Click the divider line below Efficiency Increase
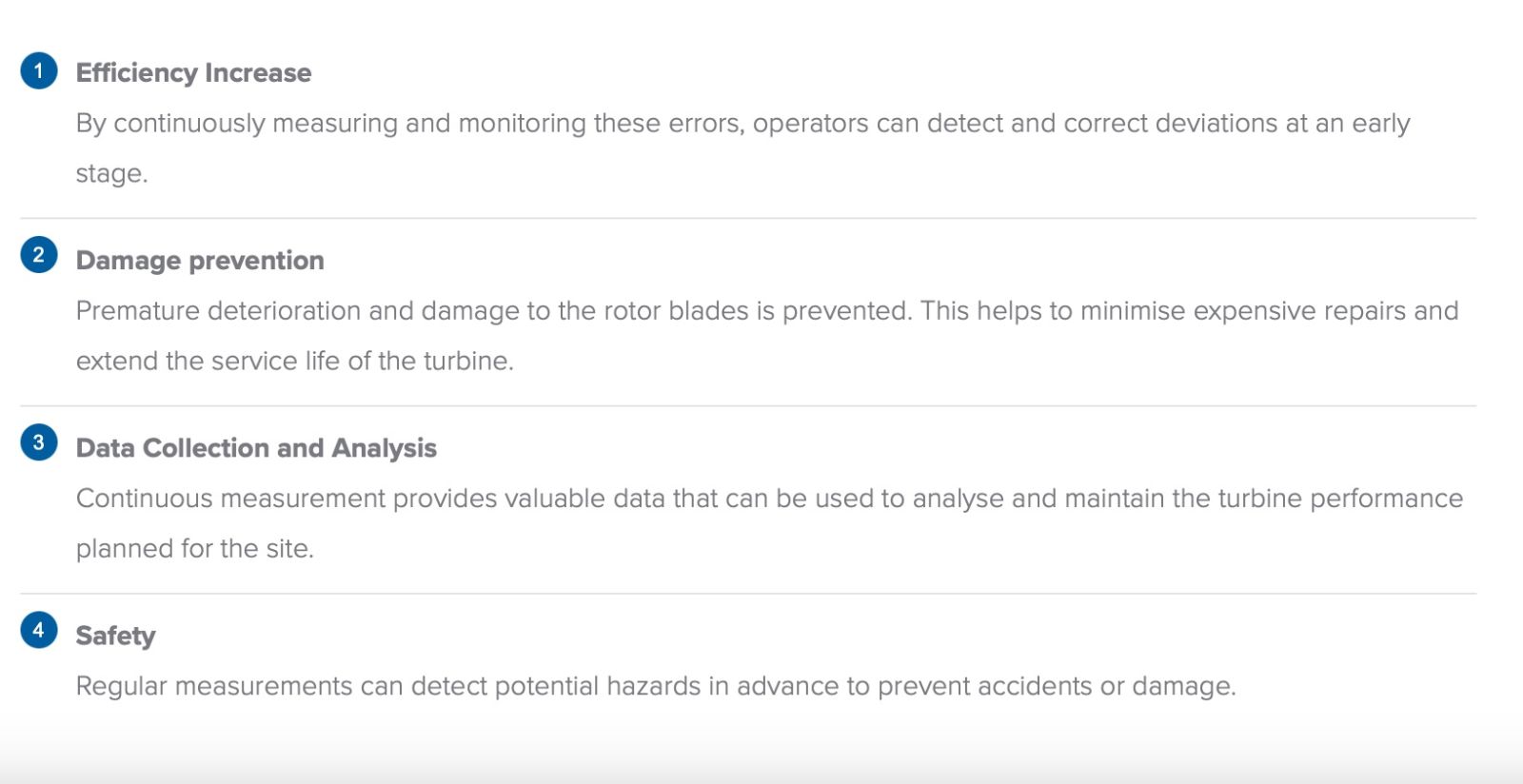The image size is (1523, 784). (x=748, y=219)
